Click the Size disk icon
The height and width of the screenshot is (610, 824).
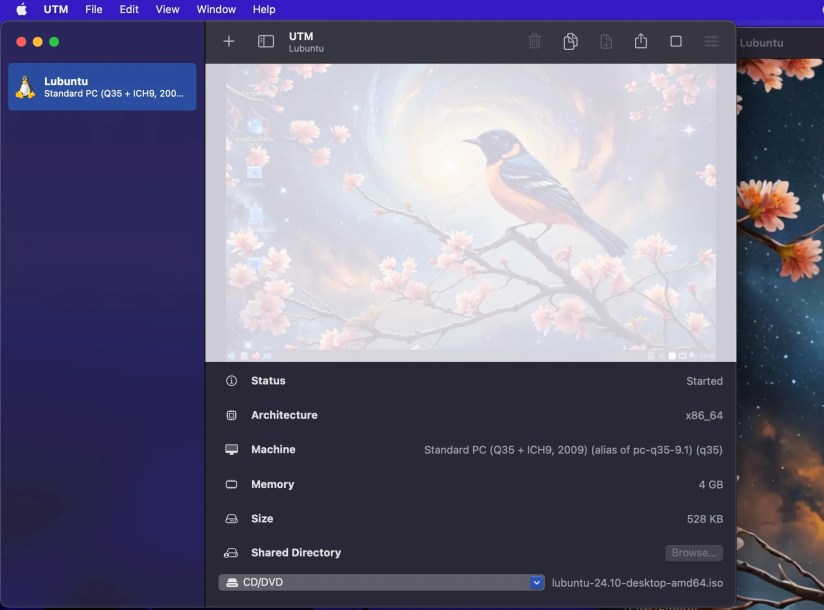click(x=231, y=519)
